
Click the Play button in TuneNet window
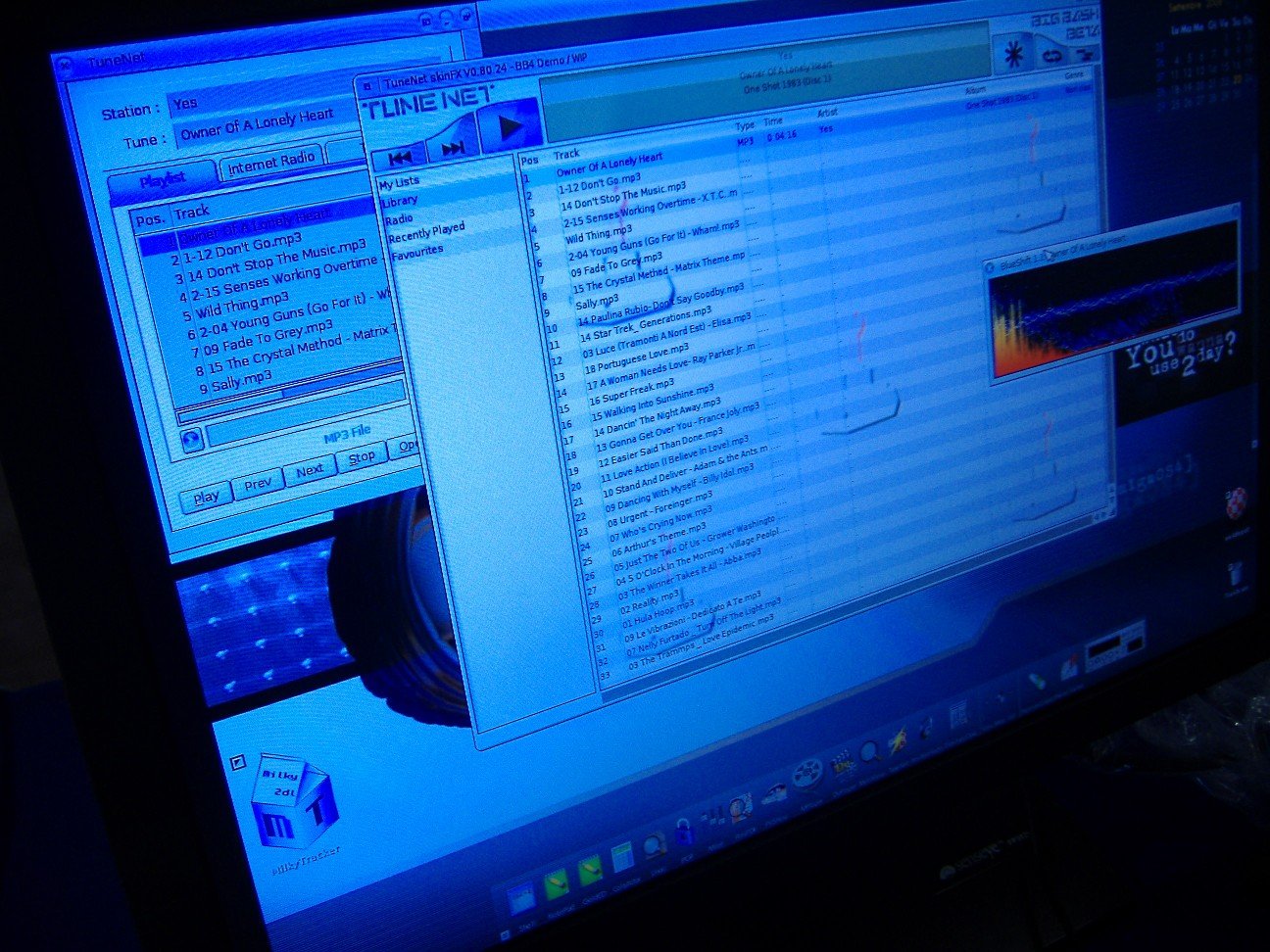tap(206, 497)
